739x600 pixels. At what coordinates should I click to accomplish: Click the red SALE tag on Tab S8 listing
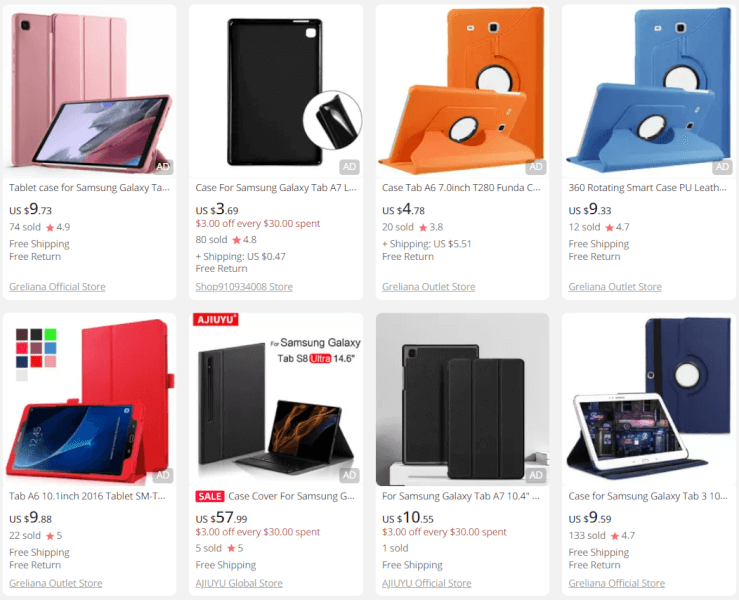(210, 496)
